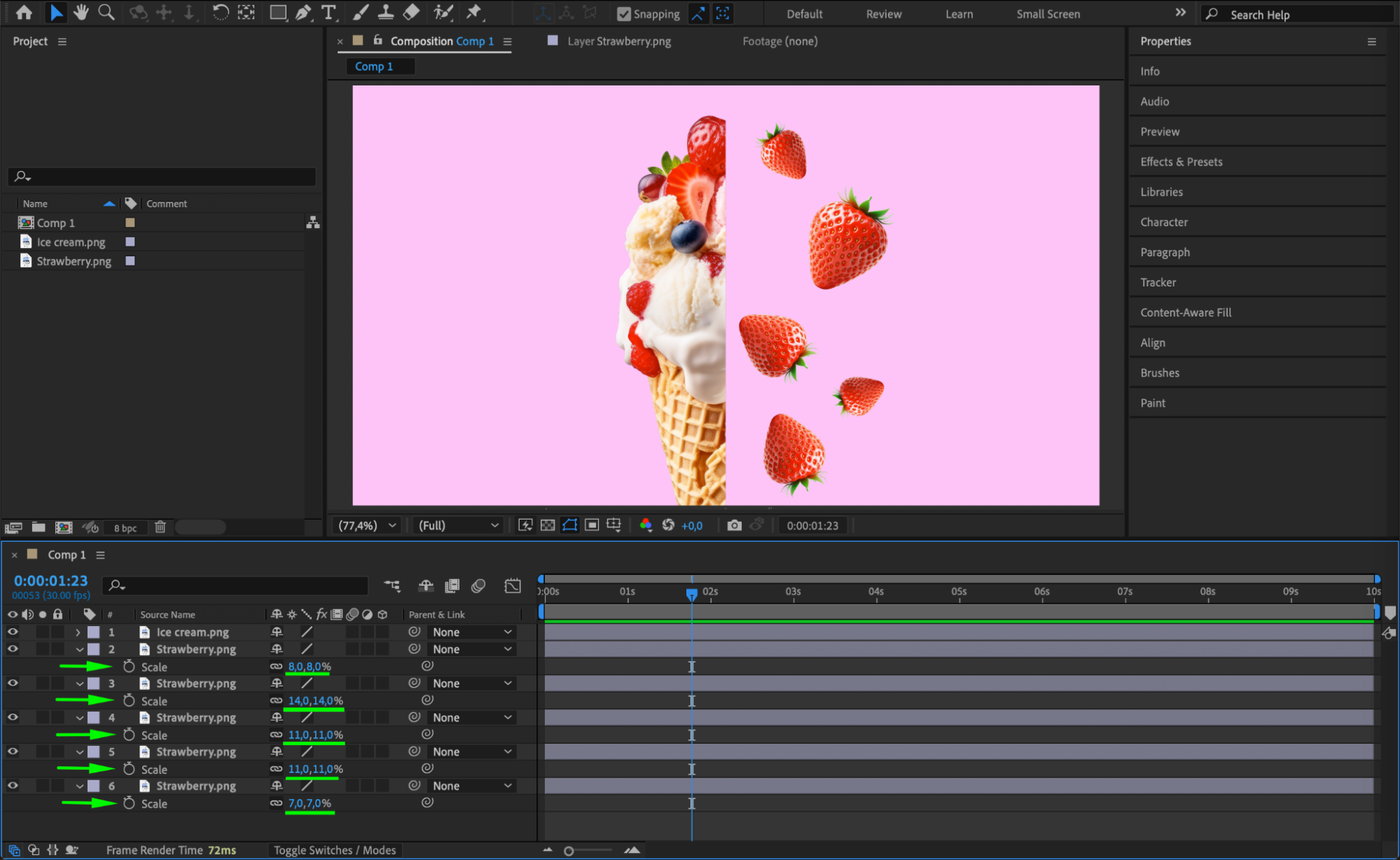
Task: Delete selected item with trash icon
Action: (x=160, y=527)
